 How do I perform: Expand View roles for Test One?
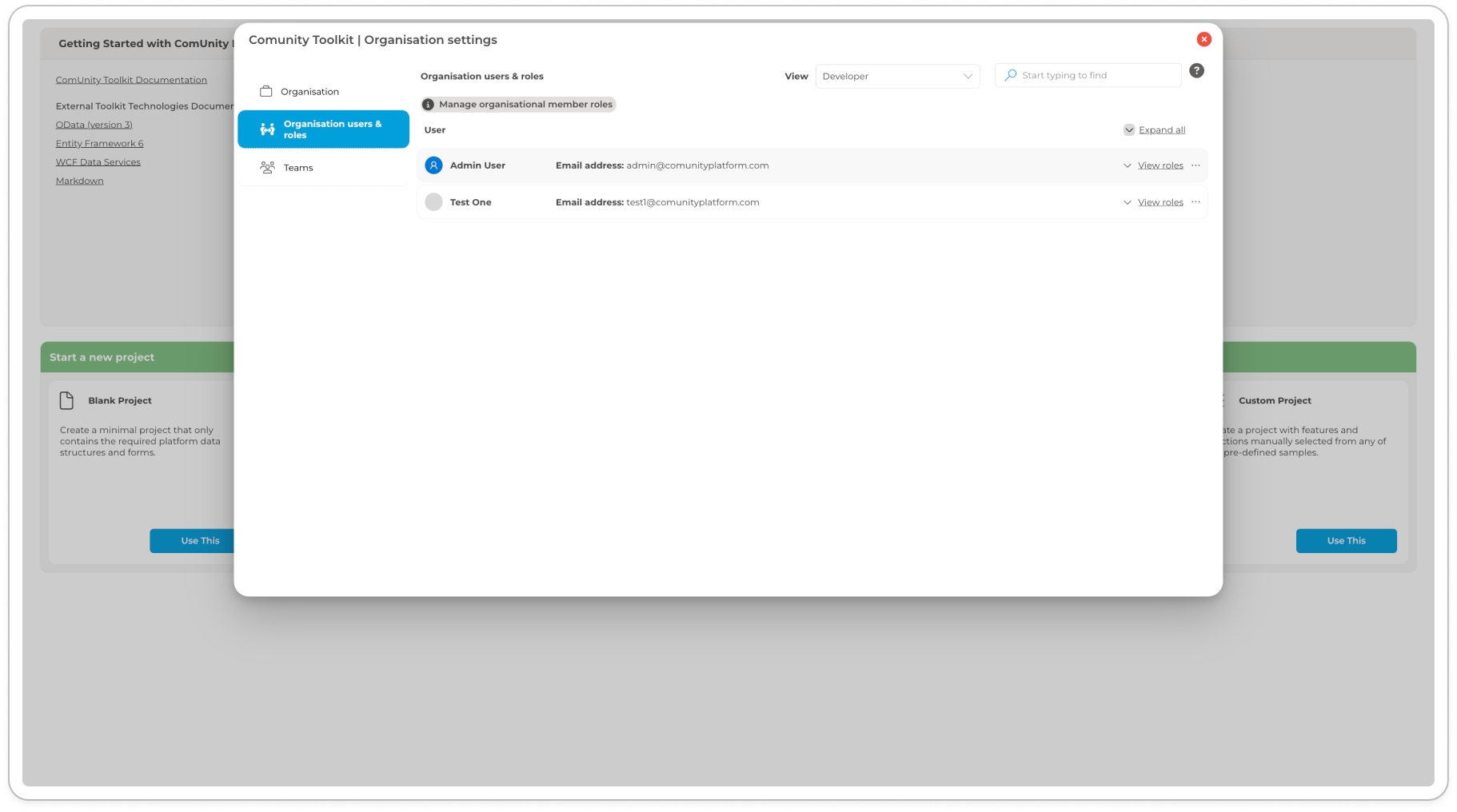click(1160, 202)
